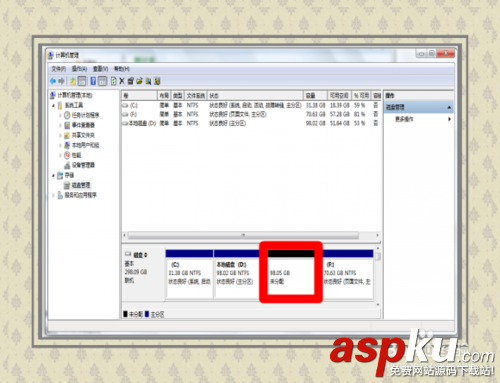Viewport: 500px width, 383px height.
Task: Expand the 共享文件夹 tree node
Action: (60, 136)
